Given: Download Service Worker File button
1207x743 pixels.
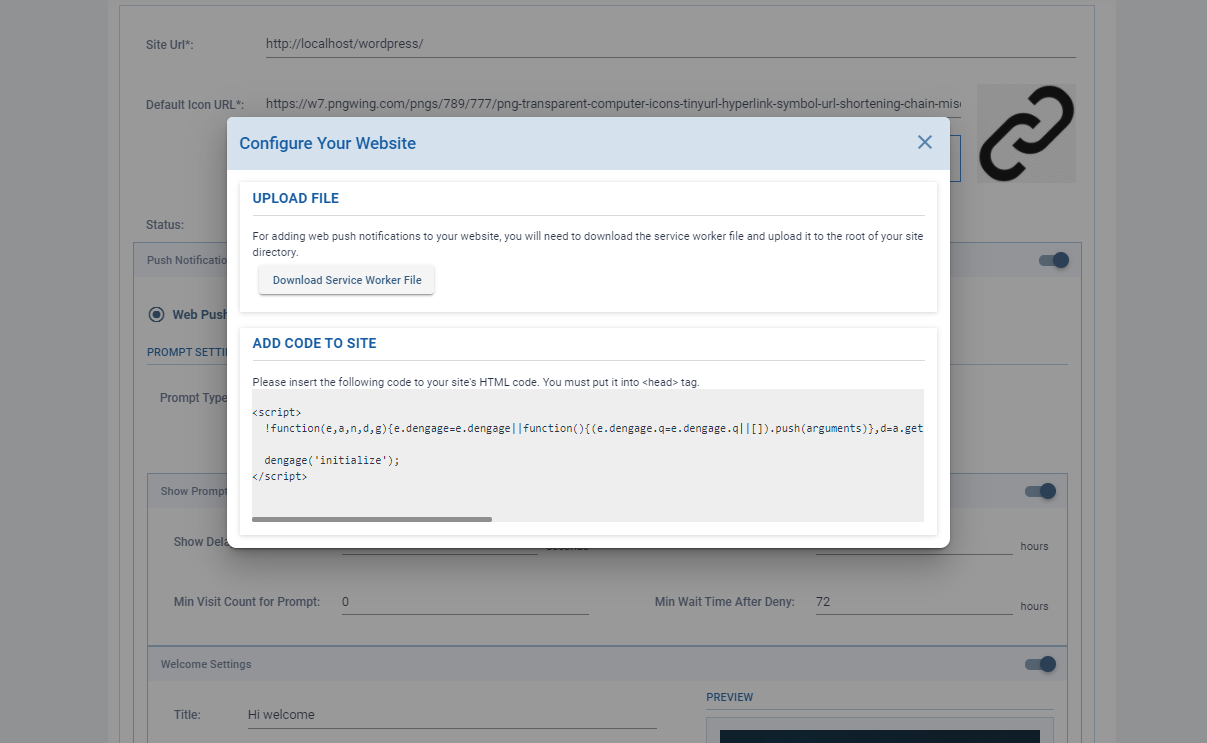Looking at the screenshot, I should point(347,280).
